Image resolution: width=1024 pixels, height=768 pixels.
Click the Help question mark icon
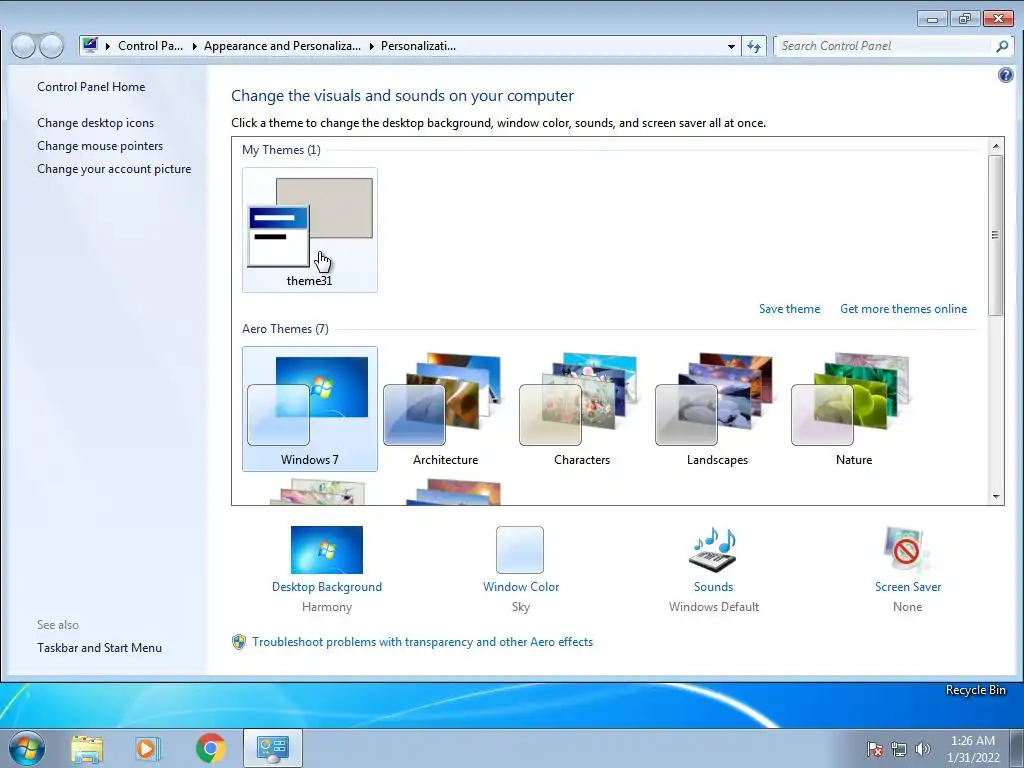1006,75
